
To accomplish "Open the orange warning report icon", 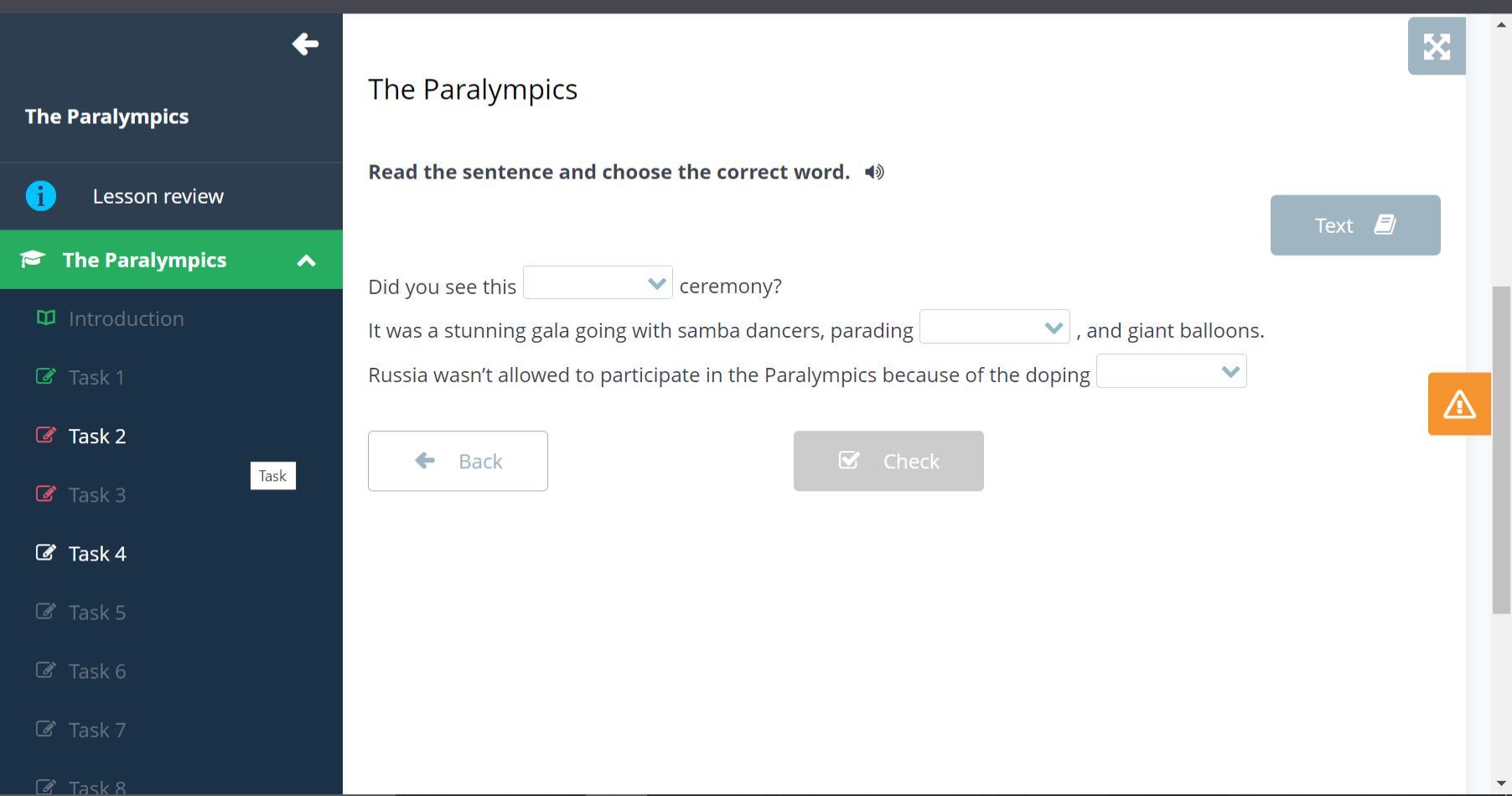I will click(x=1459, y=404).
